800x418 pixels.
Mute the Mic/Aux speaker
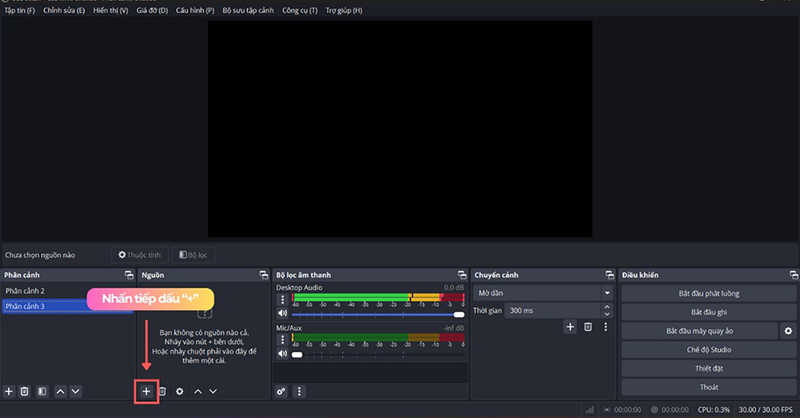click(x=283, y=354)
